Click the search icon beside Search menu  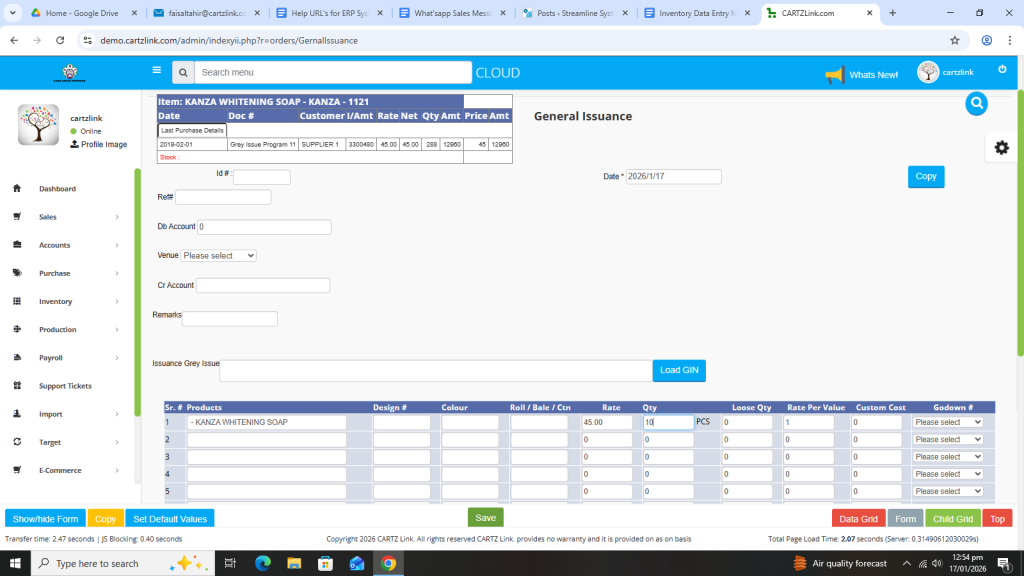pyautogui.click(x=183, y=73)
